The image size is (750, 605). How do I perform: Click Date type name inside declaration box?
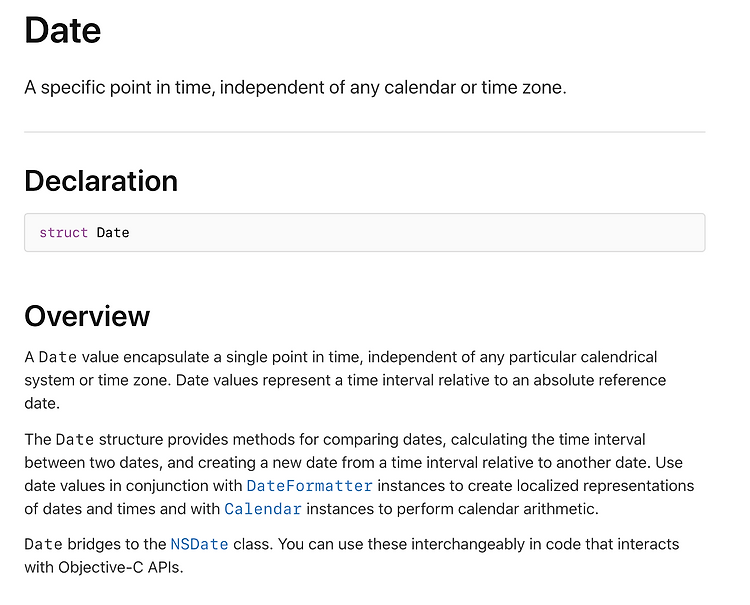pos(113,233)
